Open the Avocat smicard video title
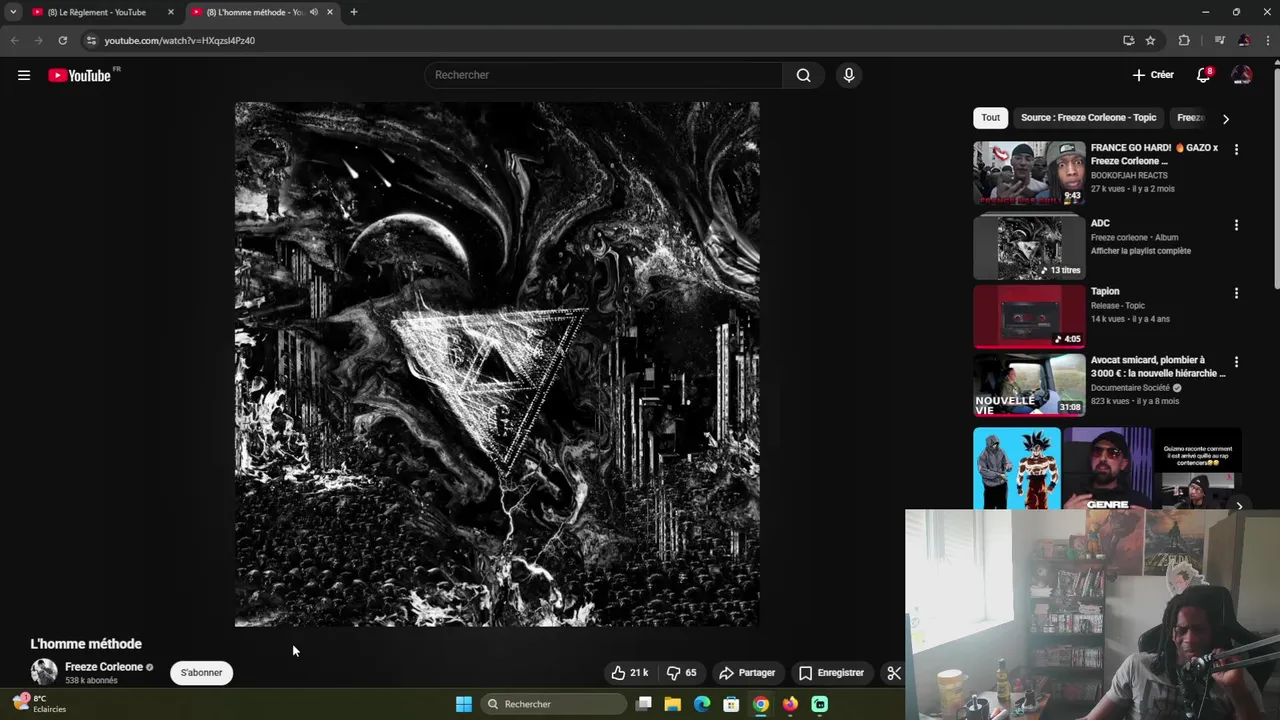The width and height of the screenshot is (1280, 720). pyautogui.click(x=1158, y=366)
